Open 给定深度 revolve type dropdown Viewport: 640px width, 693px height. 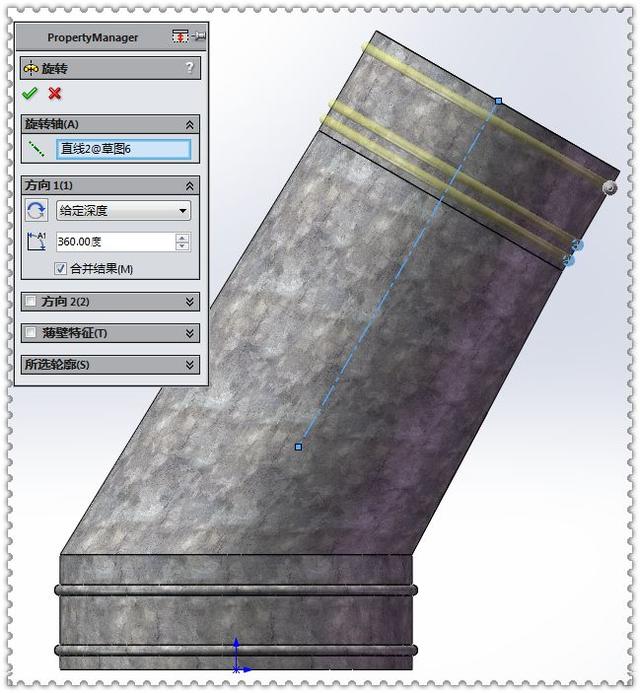(x=123, y=210)
